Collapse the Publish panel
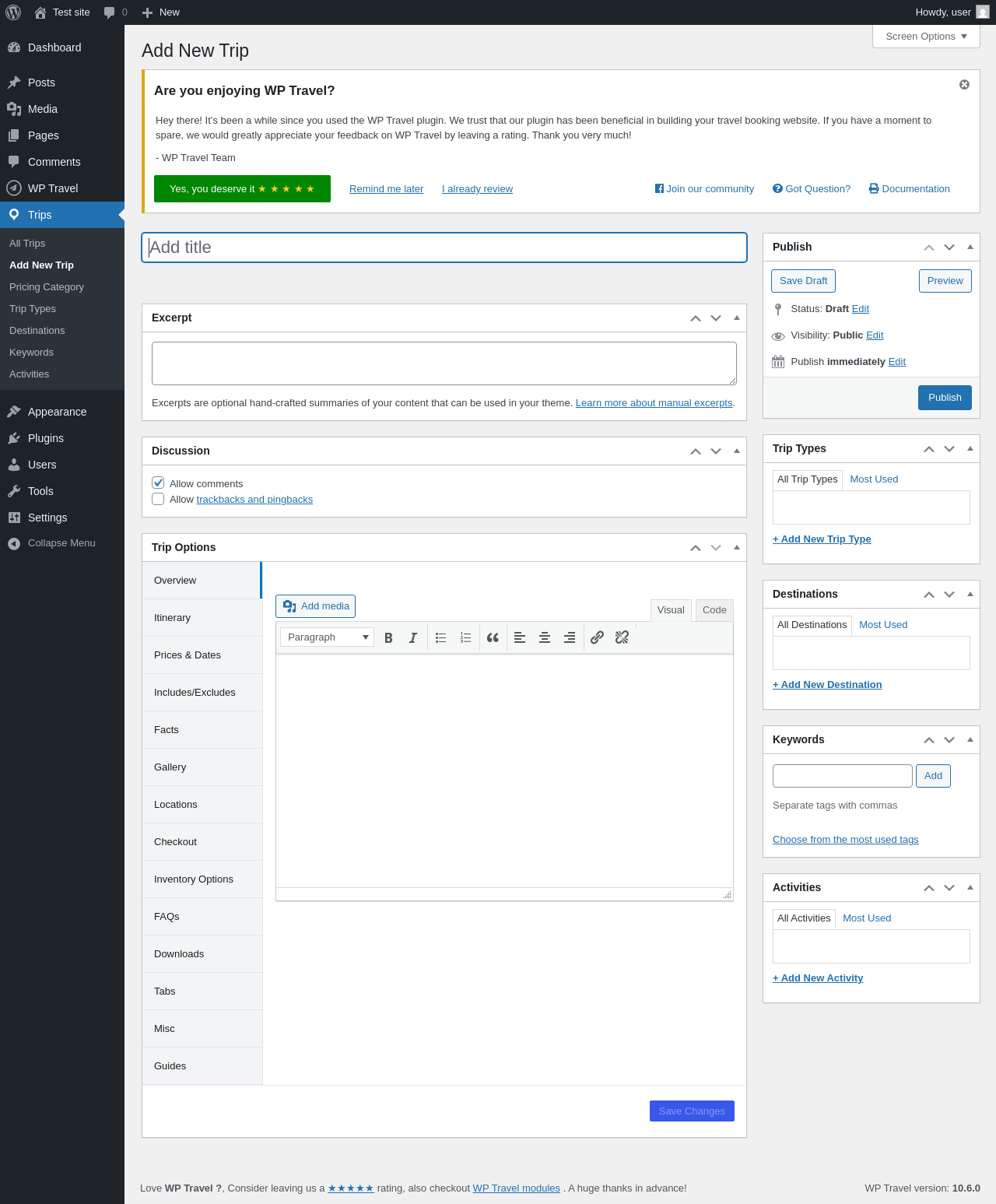The height and width of the screenshot is (1204, 996). [x=970, y=247]
